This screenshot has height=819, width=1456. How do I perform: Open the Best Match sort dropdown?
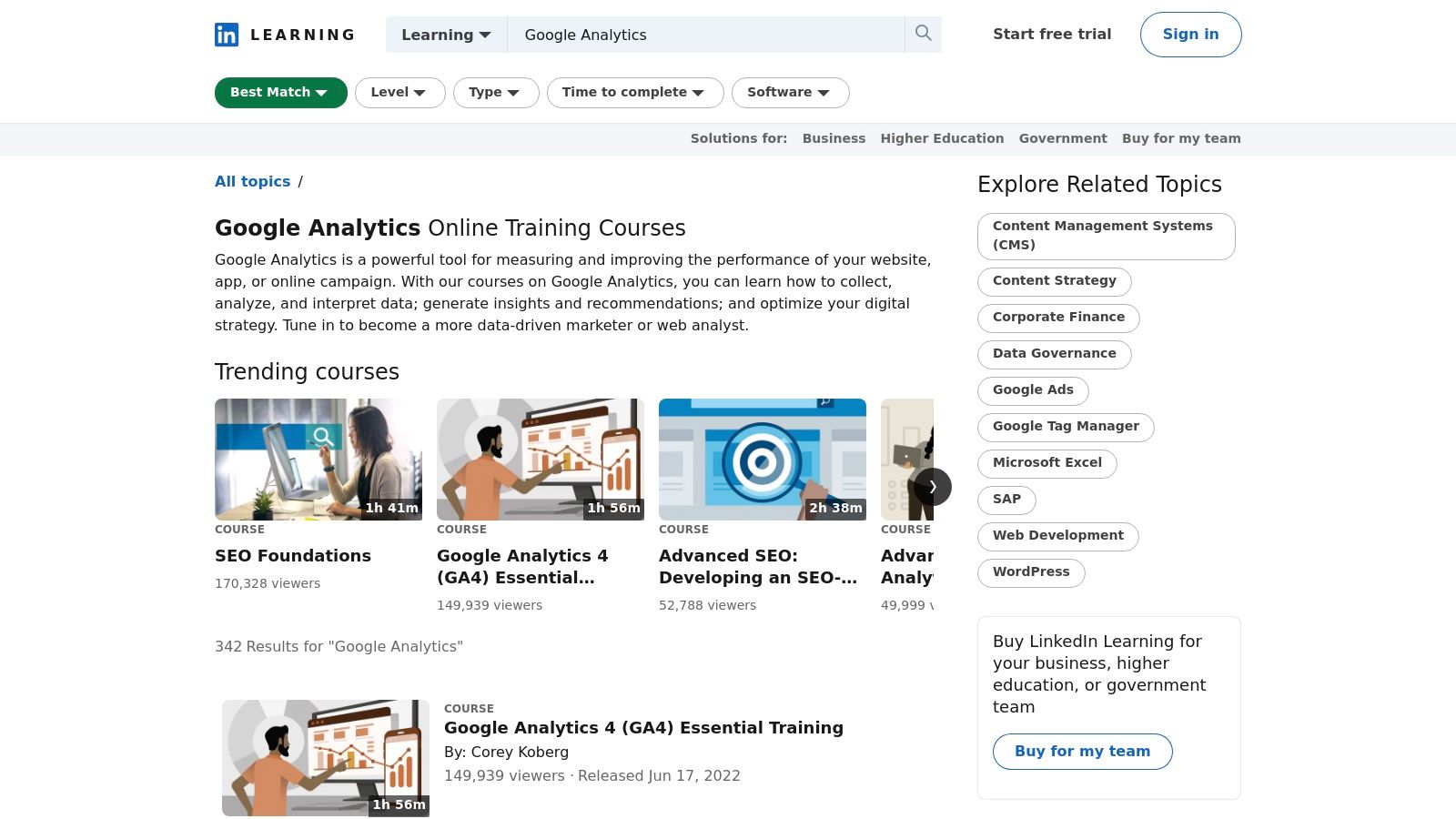coord(280,93)
